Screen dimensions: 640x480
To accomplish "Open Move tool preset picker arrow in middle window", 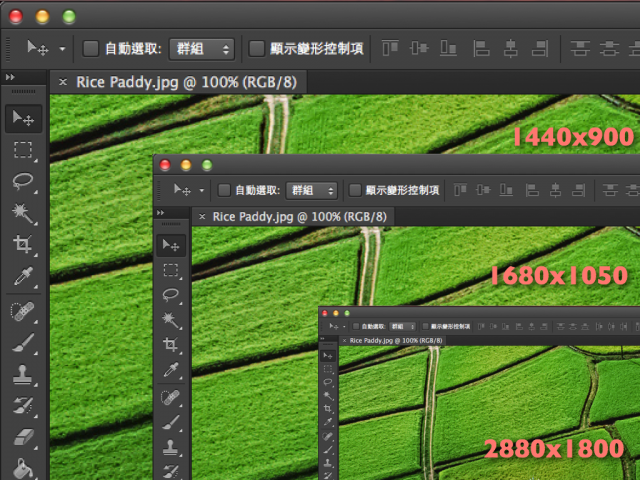I will pyautogui.click(x=201, y=190).
